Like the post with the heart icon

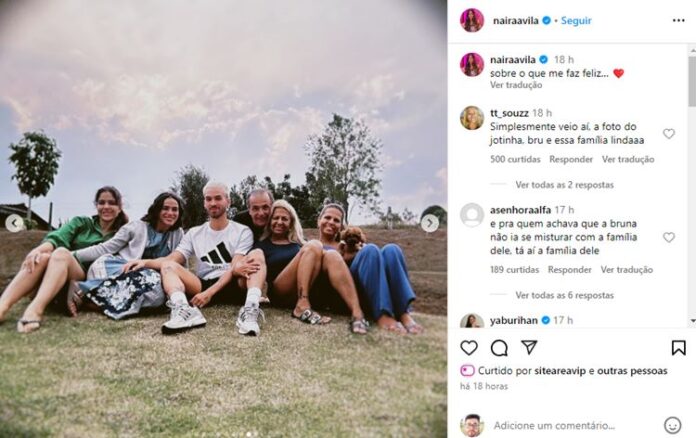pos(469,348)
